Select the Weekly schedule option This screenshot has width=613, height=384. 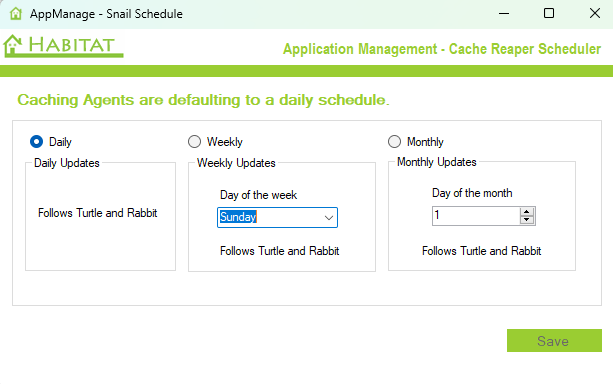click(x=194, y=142)
